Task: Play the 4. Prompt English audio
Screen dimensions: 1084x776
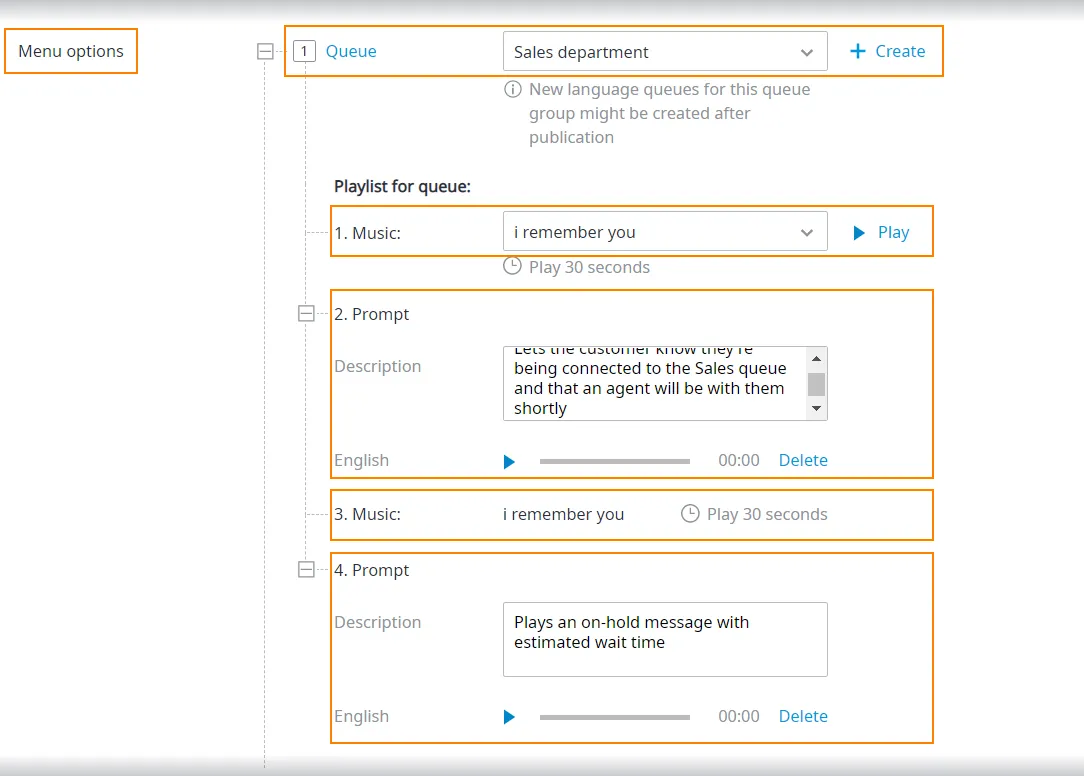Action: click(x=510, y=717)
